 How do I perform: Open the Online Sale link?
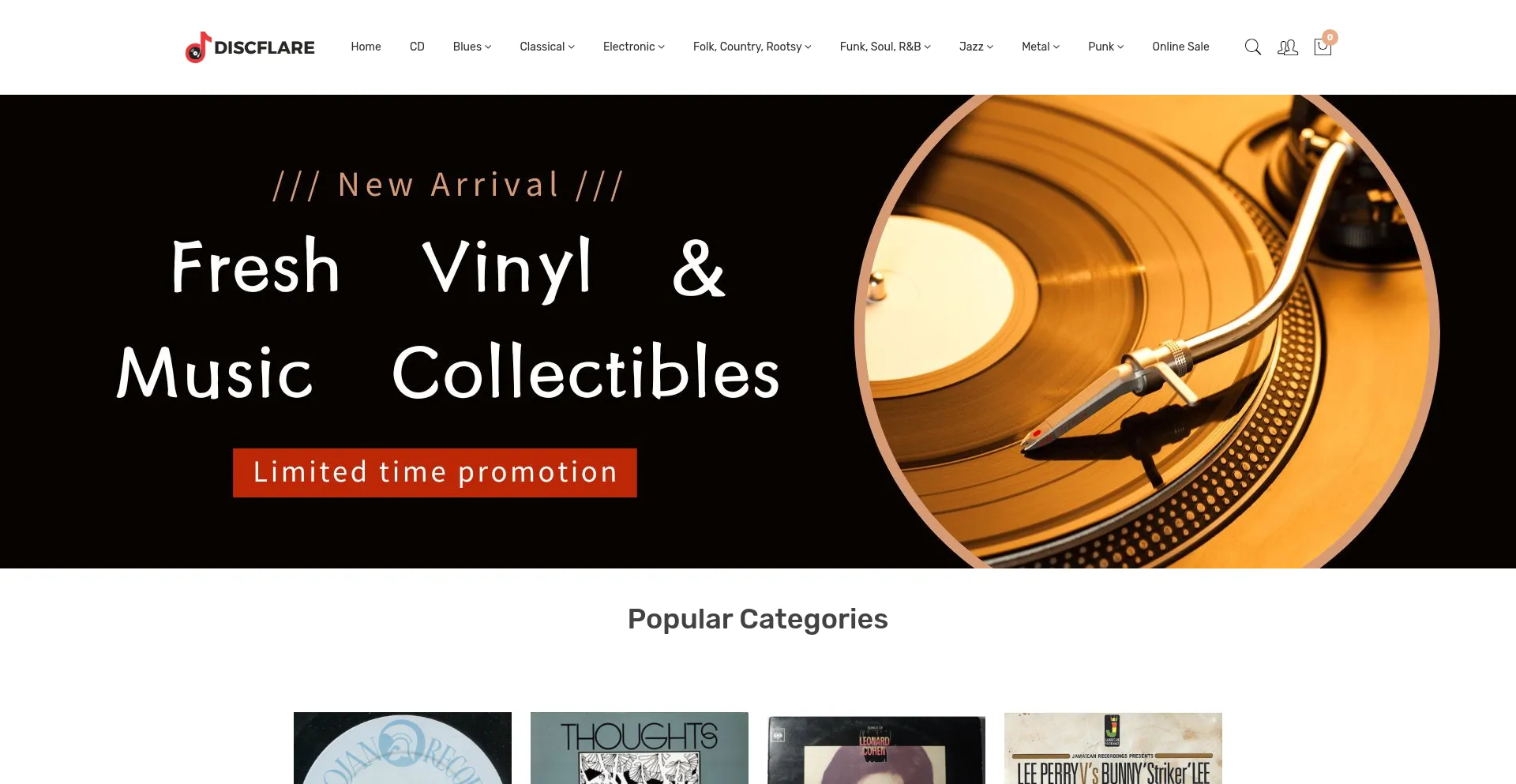(x=1180, y=47)
